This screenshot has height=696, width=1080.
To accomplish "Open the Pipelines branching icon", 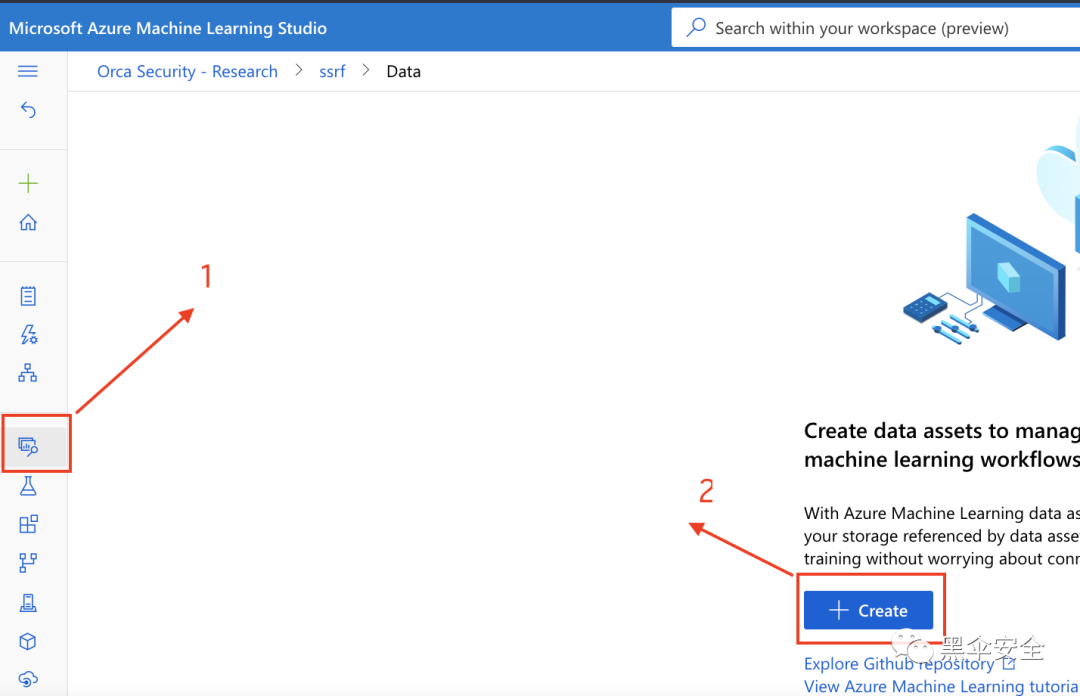I will pyautogui.click(x=28, y=563).
